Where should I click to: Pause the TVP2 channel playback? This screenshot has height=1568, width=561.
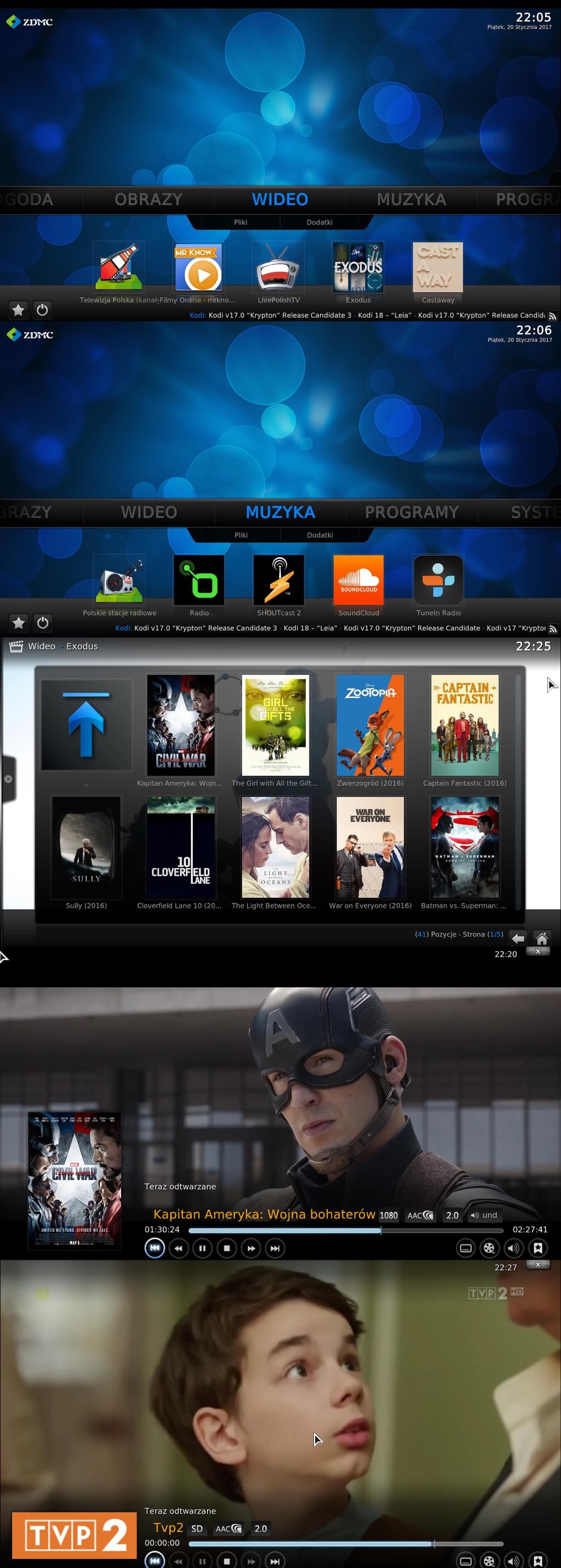tap(202, 1561)
